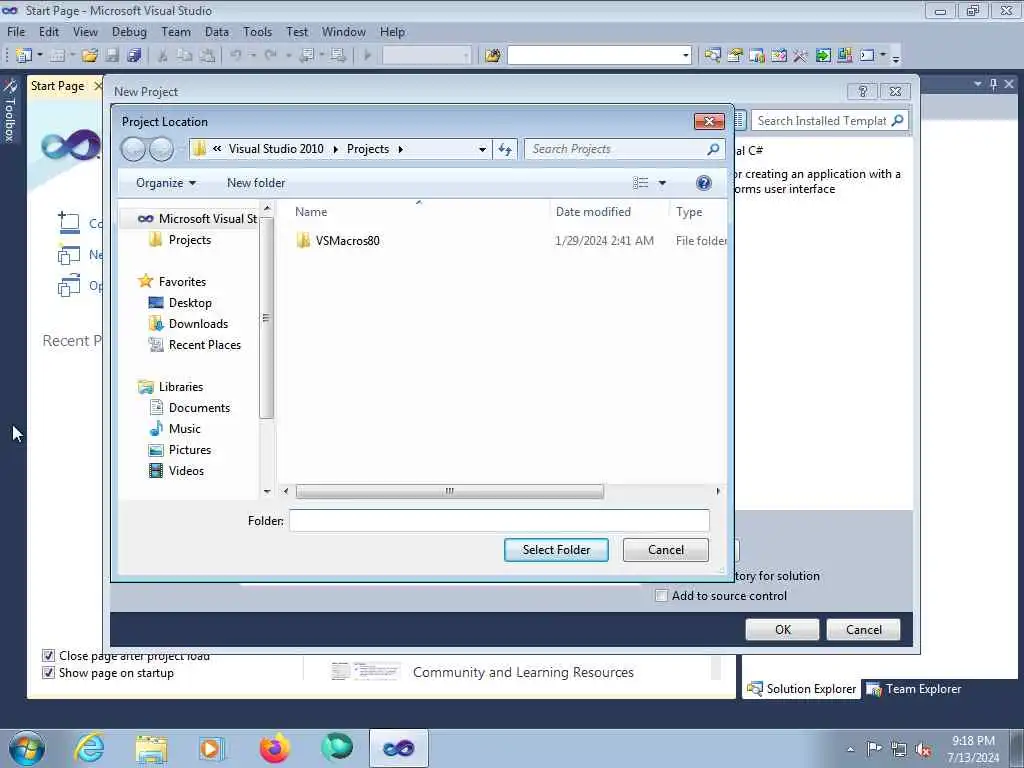Select Recent Places in navigation pane
This screenshot has width=1024, height=768.
pyautogui.click(x=204, y=344)
